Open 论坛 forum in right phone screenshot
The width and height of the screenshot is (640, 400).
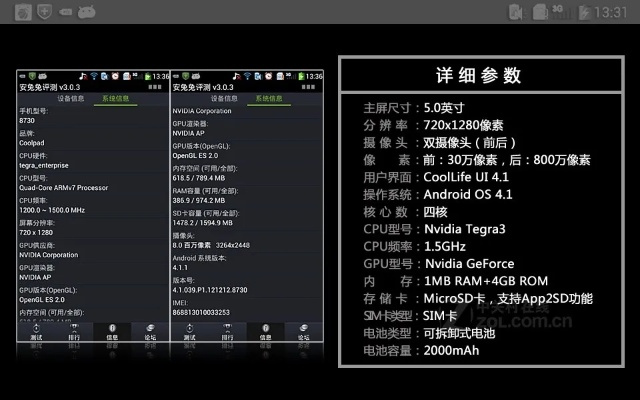coord(303,332)
